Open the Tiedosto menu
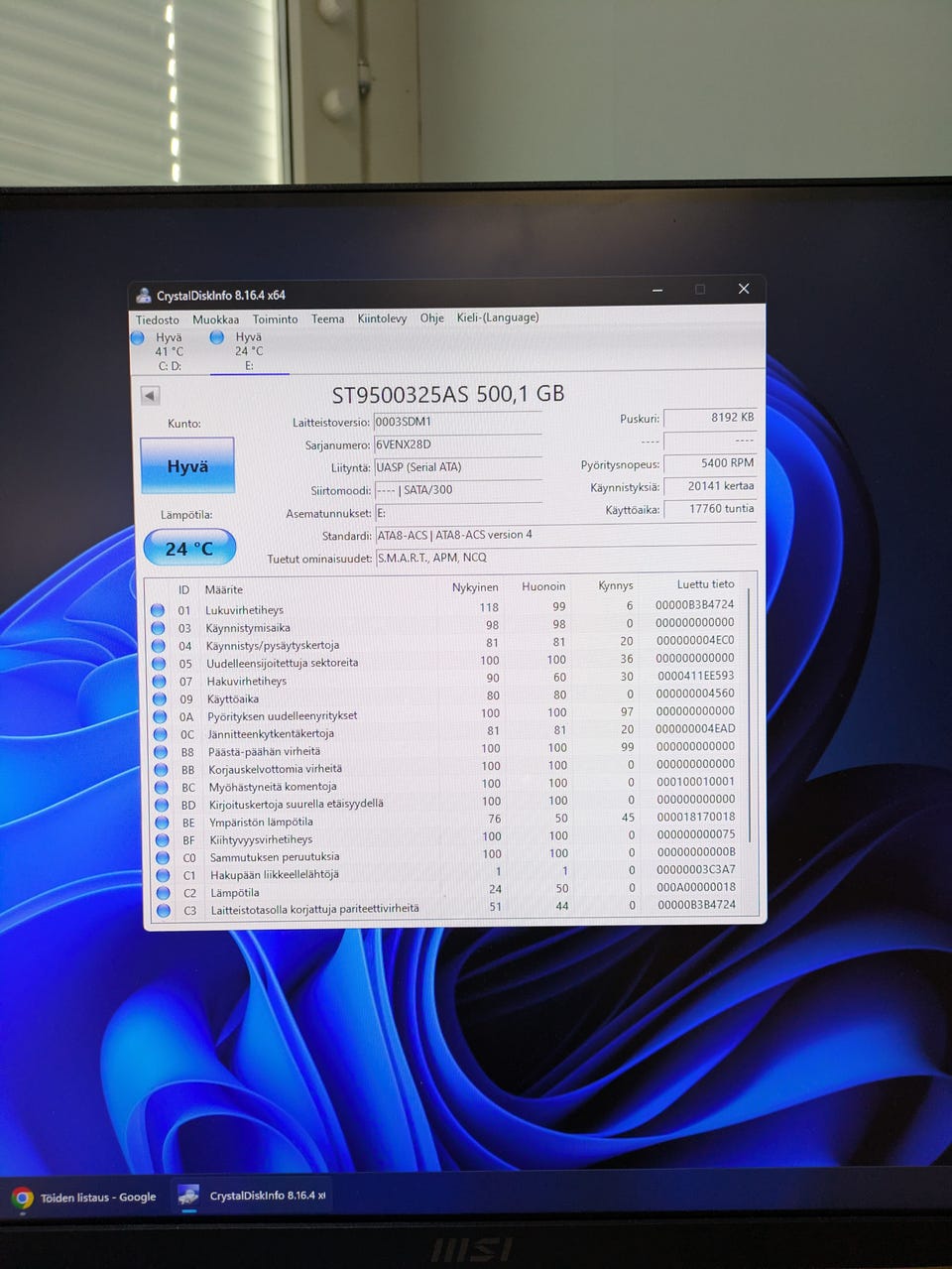This screenshot has width=952, height=1269. tap(158, 319)
